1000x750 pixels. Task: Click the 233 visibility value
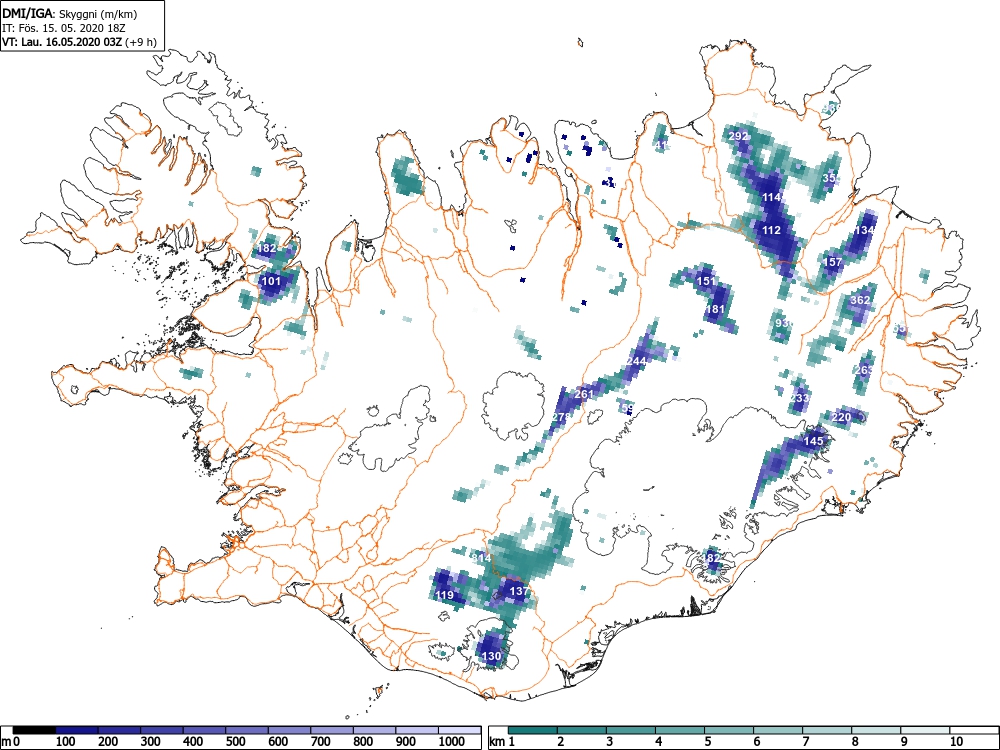tap(799, 398)
